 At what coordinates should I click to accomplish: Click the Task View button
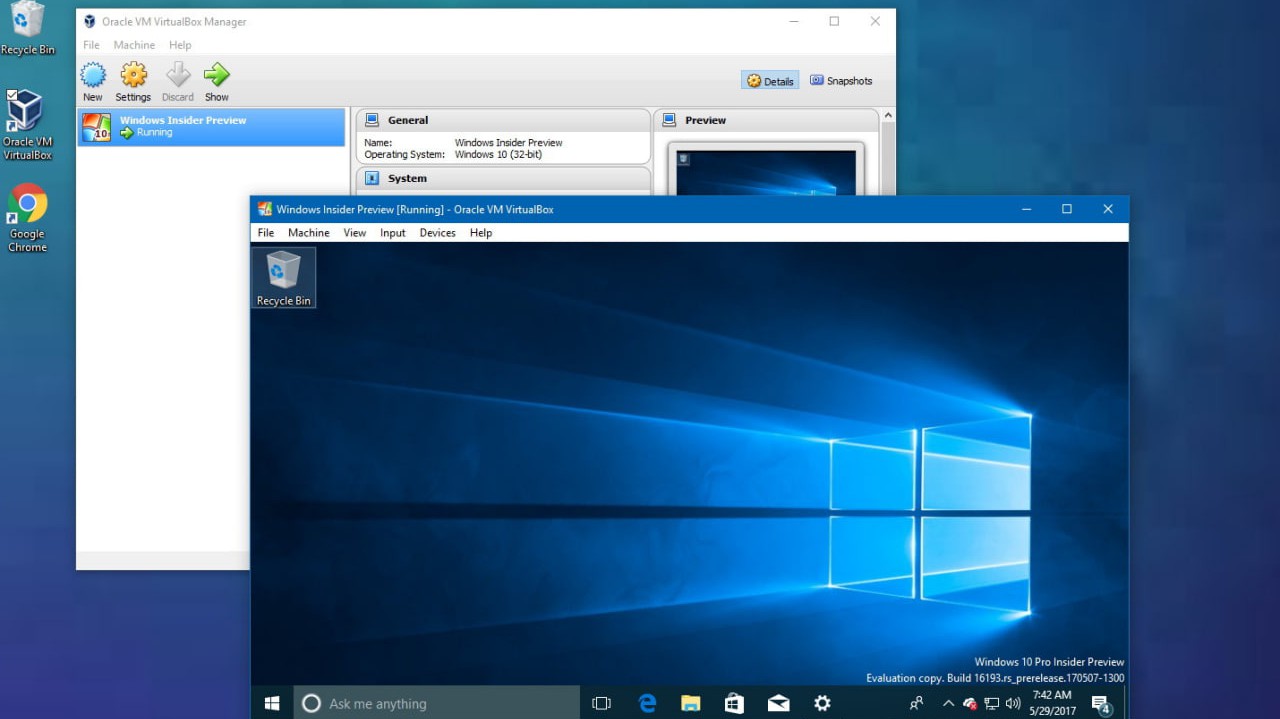pos(601,703)
